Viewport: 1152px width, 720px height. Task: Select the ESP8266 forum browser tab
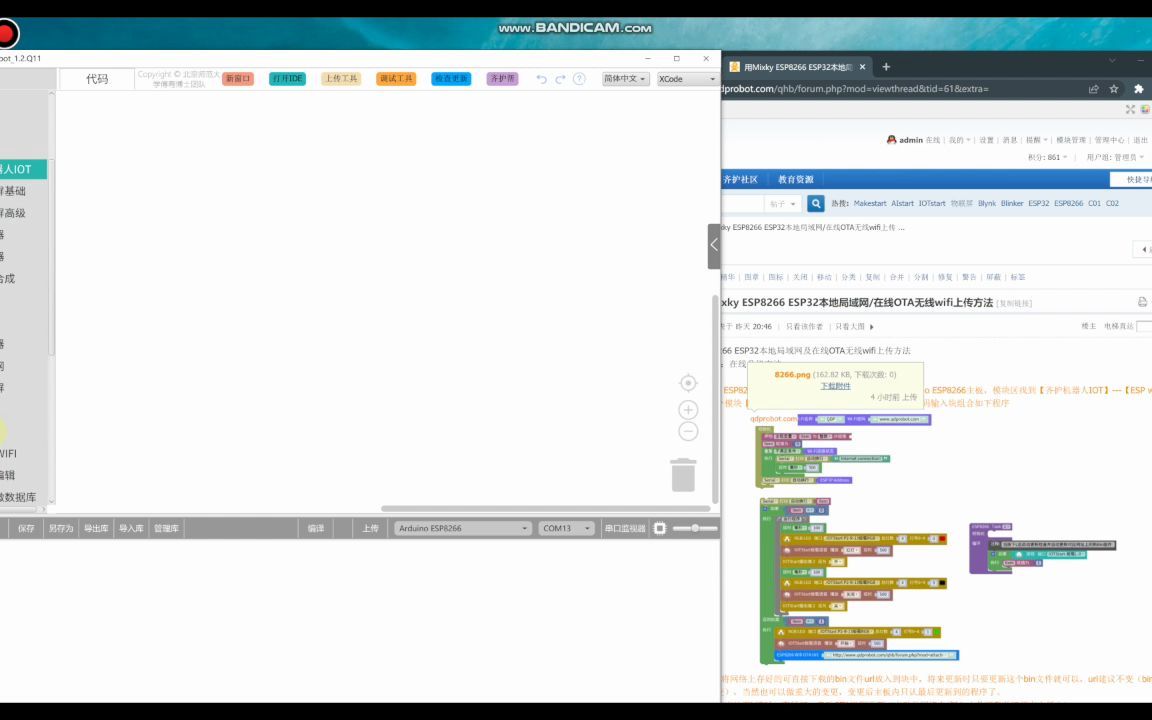(795, 67)
